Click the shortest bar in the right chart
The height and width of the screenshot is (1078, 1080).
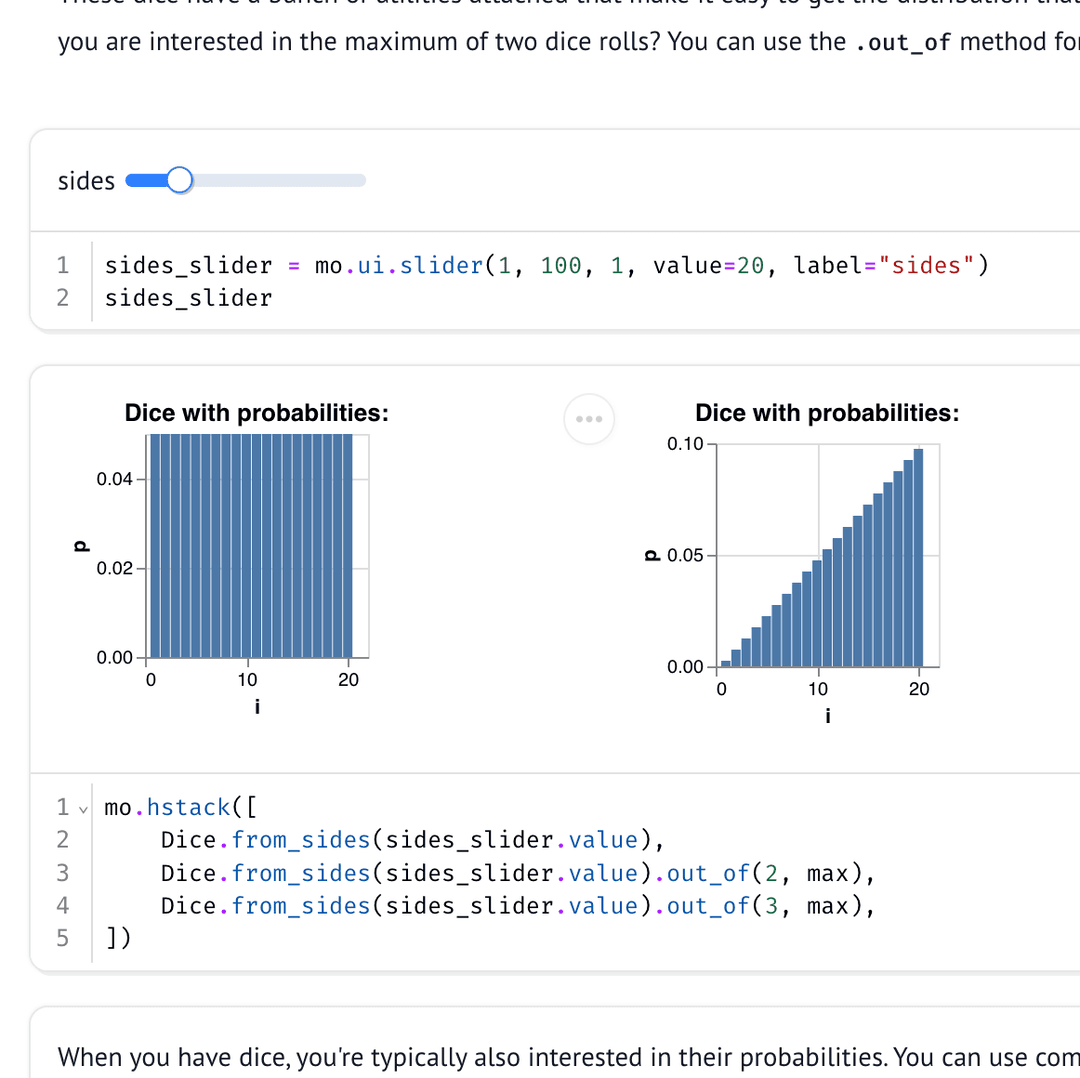tap(726, 664)
